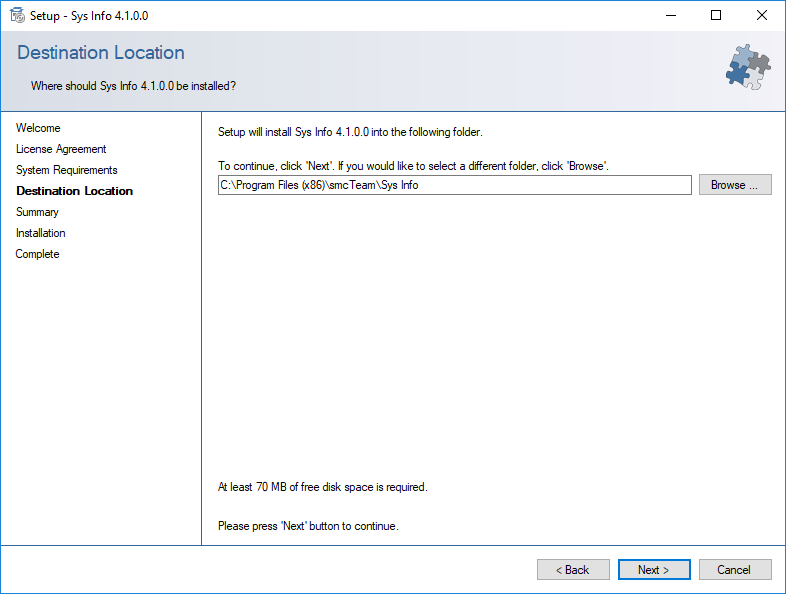The width and height of the screenshot is (786, 594).
Task: Close the setup window
Action: (x=761, y=16)
